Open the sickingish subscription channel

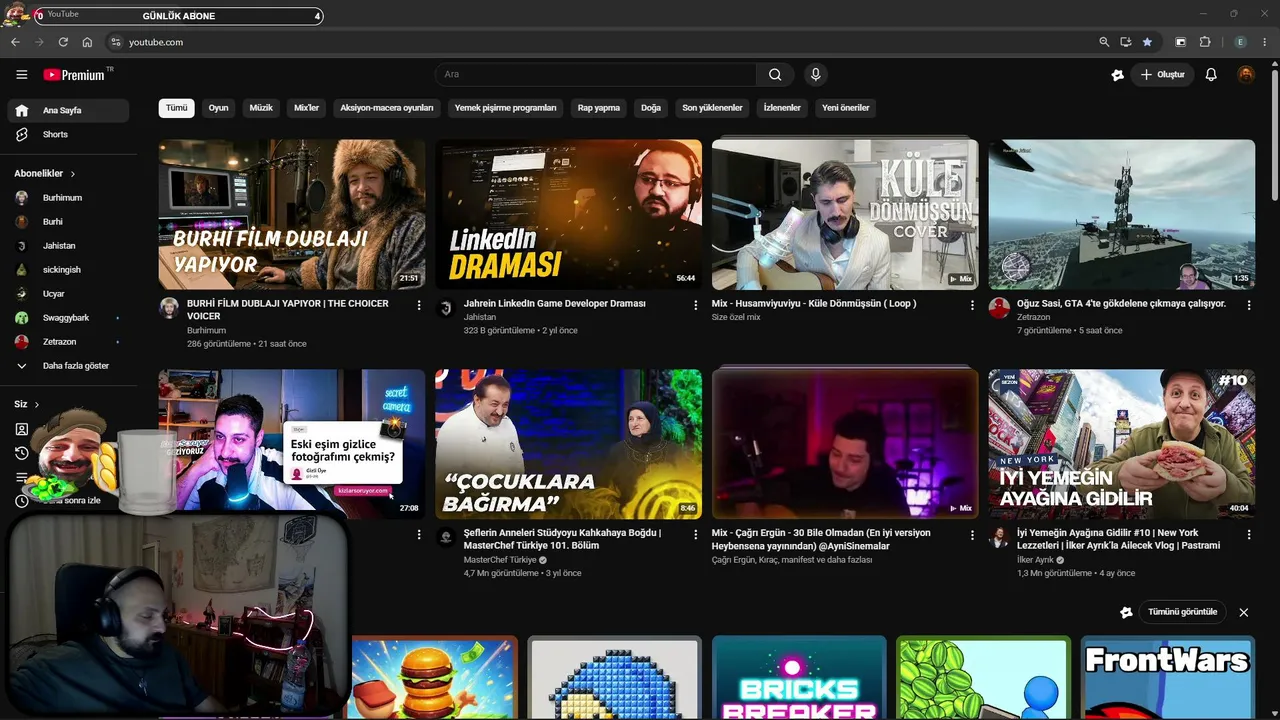68,270
